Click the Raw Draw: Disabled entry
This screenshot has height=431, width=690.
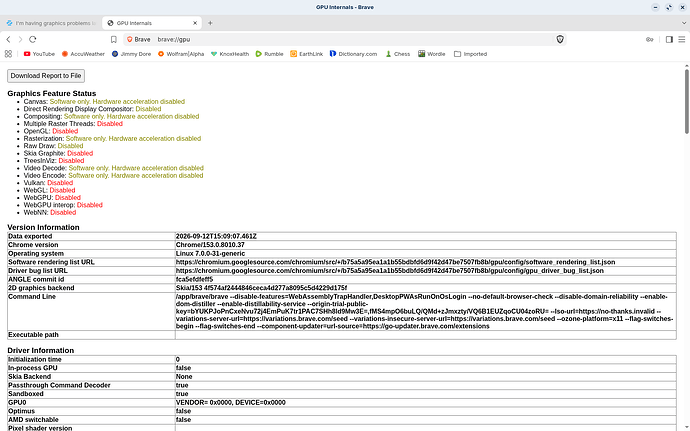(53, 146)
